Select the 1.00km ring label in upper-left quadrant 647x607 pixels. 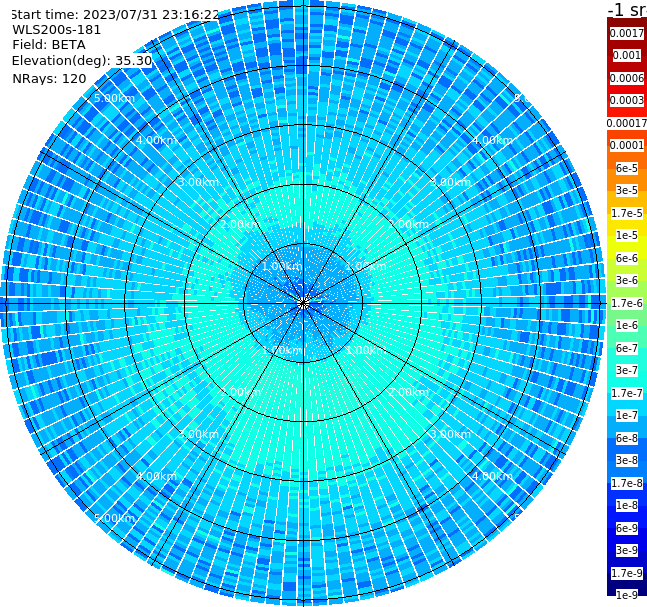[x=282, y=266]
